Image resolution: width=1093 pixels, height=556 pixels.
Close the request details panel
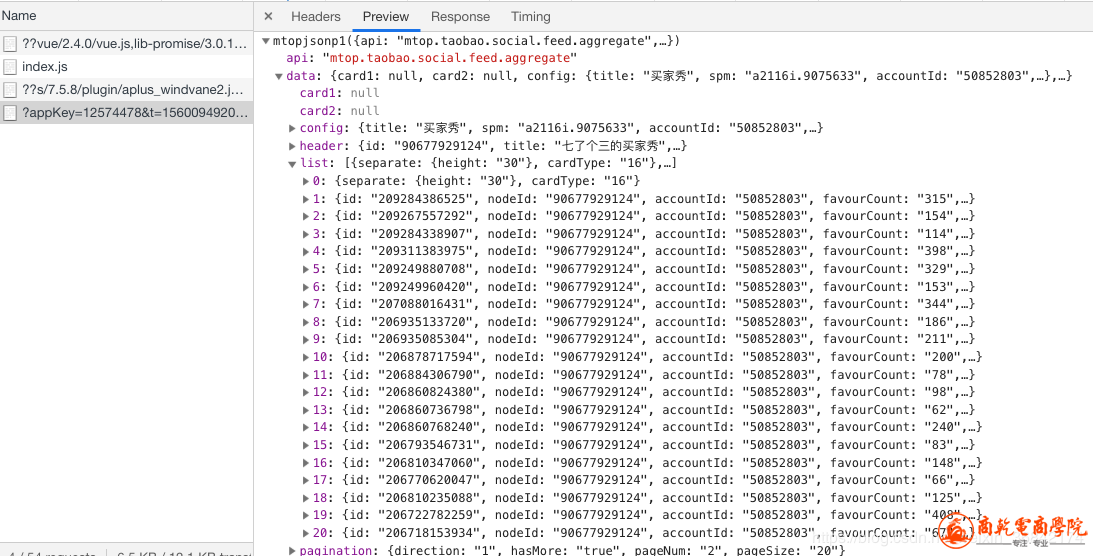[x=268, y=17]
